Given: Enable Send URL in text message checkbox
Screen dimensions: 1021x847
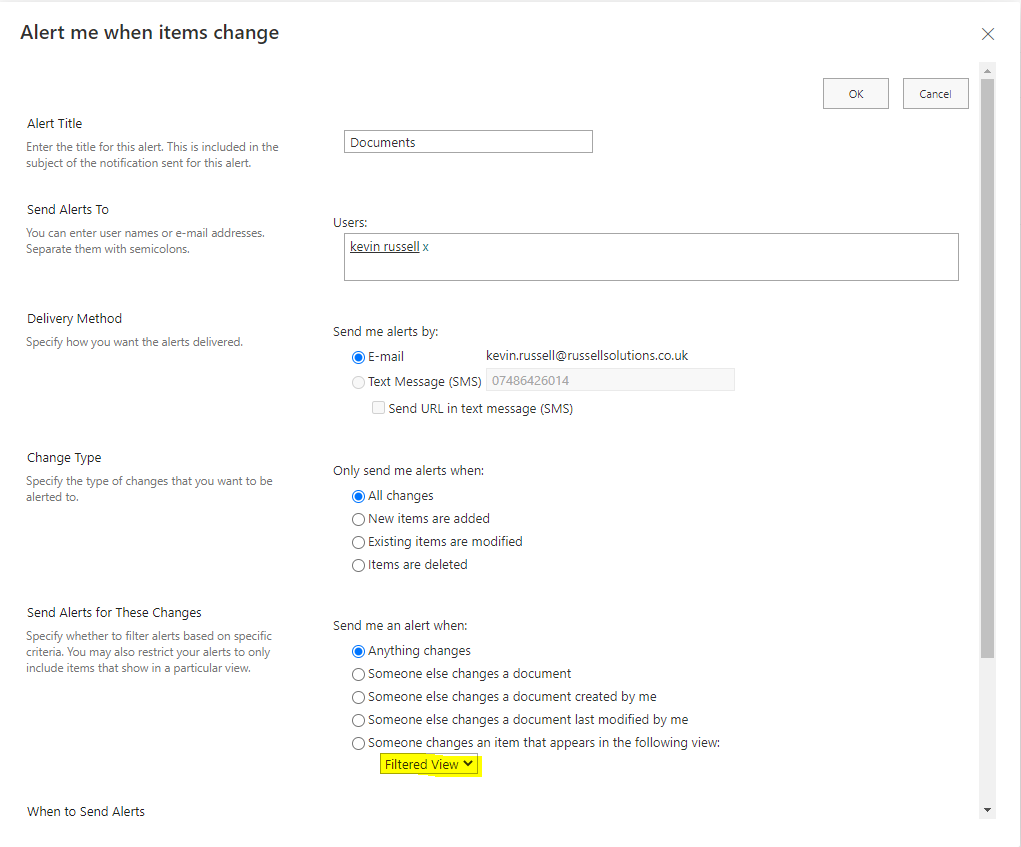Looking at the screenshot, I should (x=378, y=408).
